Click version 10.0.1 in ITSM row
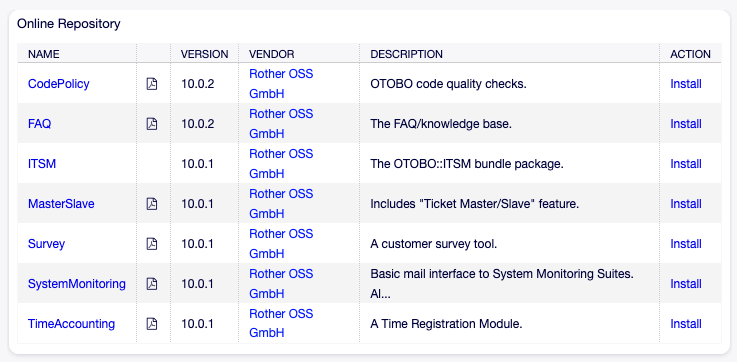Viewport: 737px width, 362px height. point(198,164)
